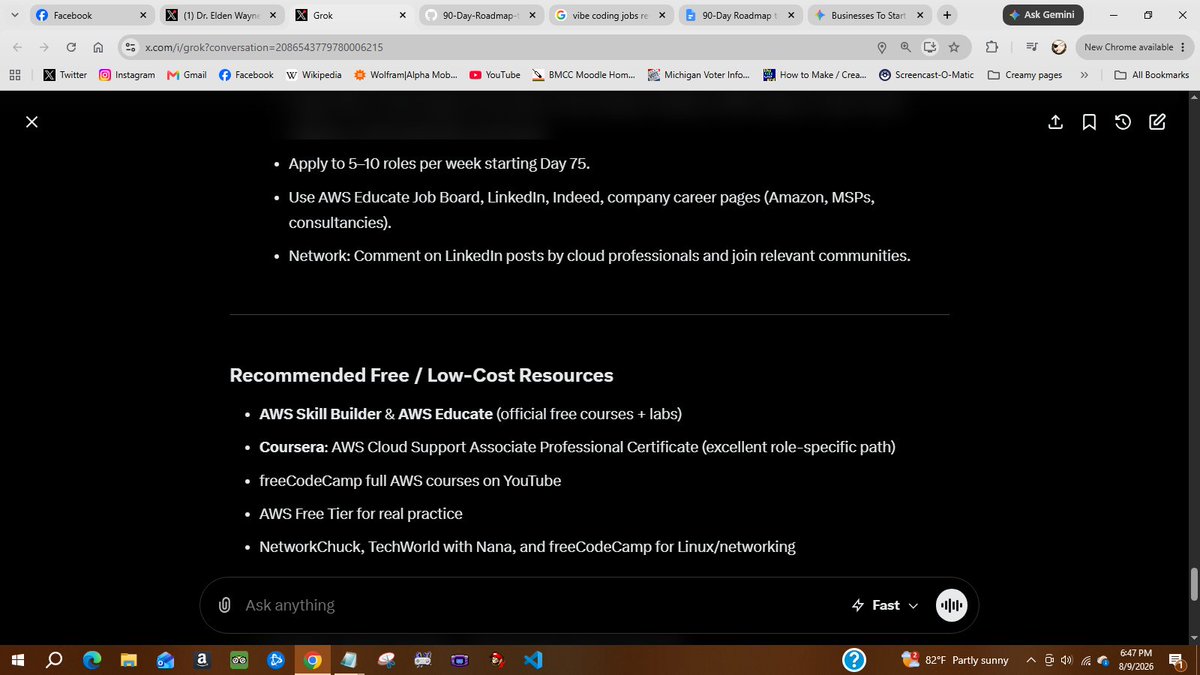Click the voice mode waveform button
1200x675 pixels.
[x=951, y=605]
